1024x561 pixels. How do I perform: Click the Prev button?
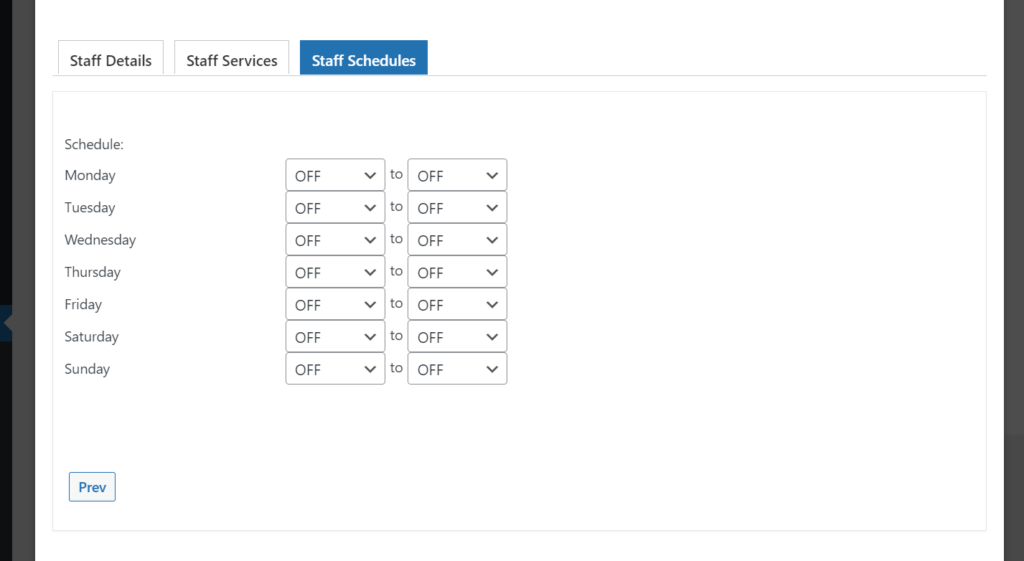point(92,487)
